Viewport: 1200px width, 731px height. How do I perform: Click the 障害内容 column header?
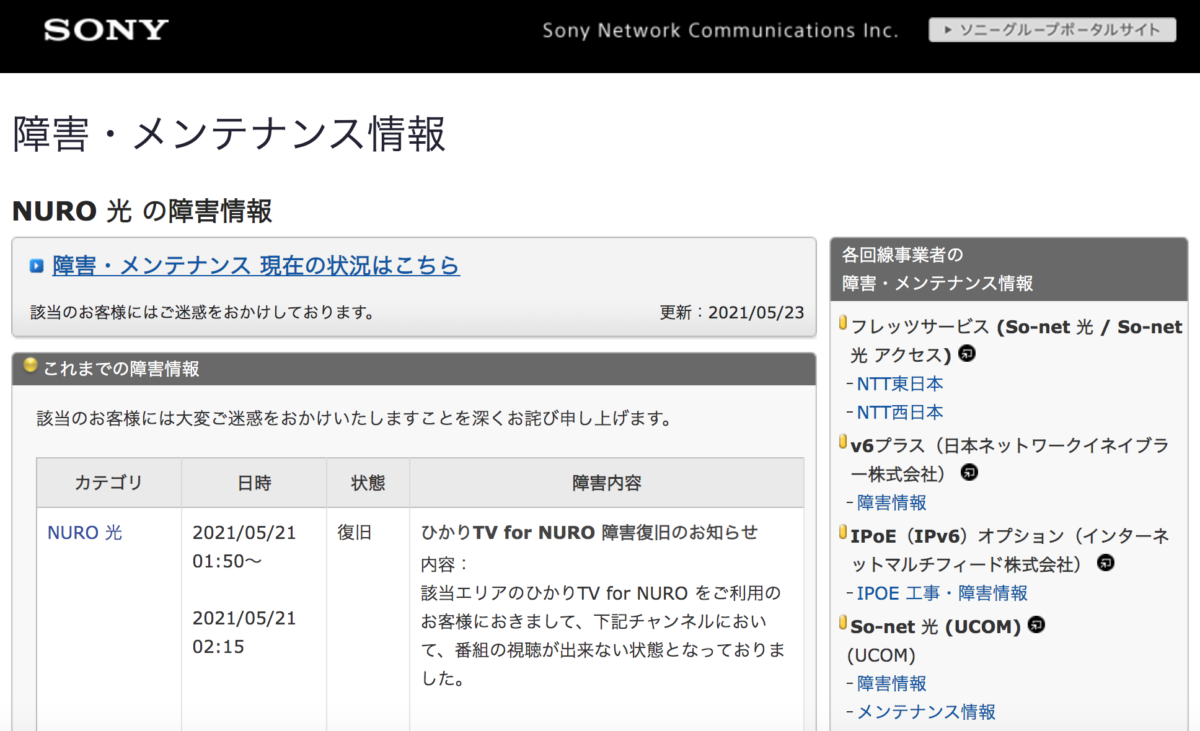pos(606,483)
